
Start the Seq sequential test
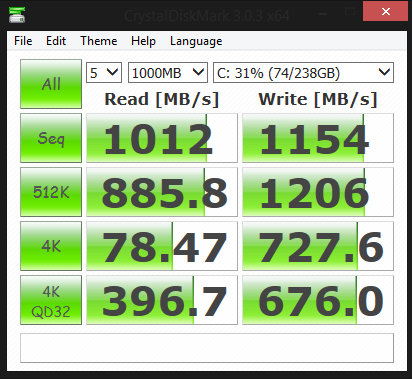coord(51,138)
